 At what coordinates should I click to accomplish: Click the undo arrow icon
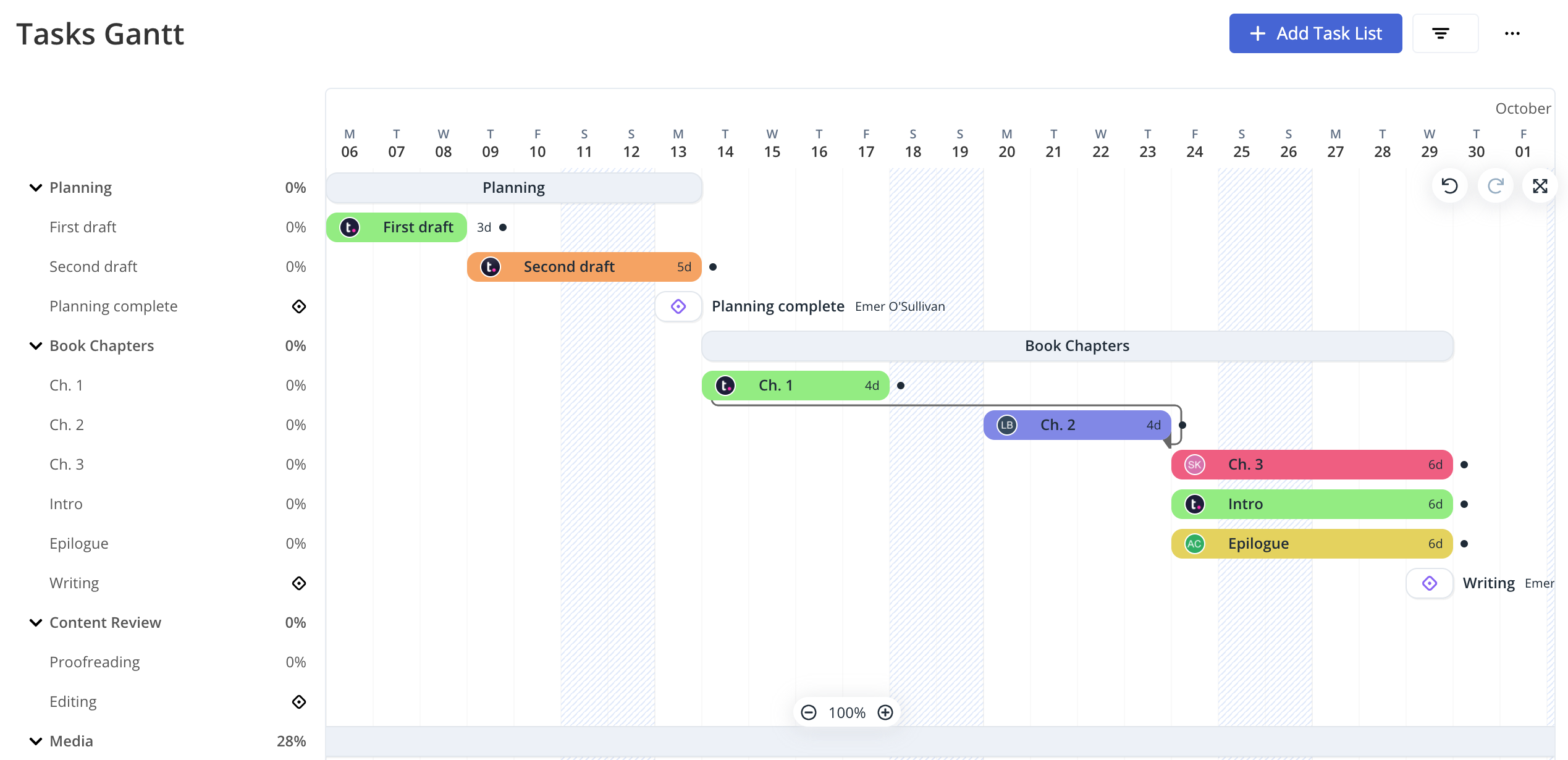point(1450,185)
